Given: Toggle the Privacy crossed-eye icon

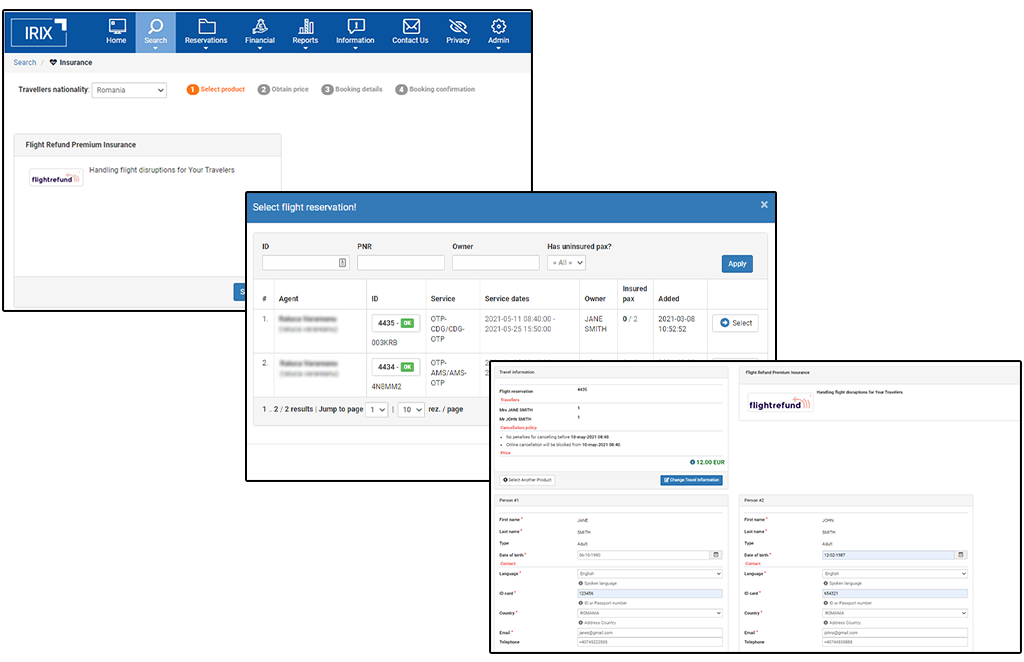Looking at the screenshot, I should [458, 26].
